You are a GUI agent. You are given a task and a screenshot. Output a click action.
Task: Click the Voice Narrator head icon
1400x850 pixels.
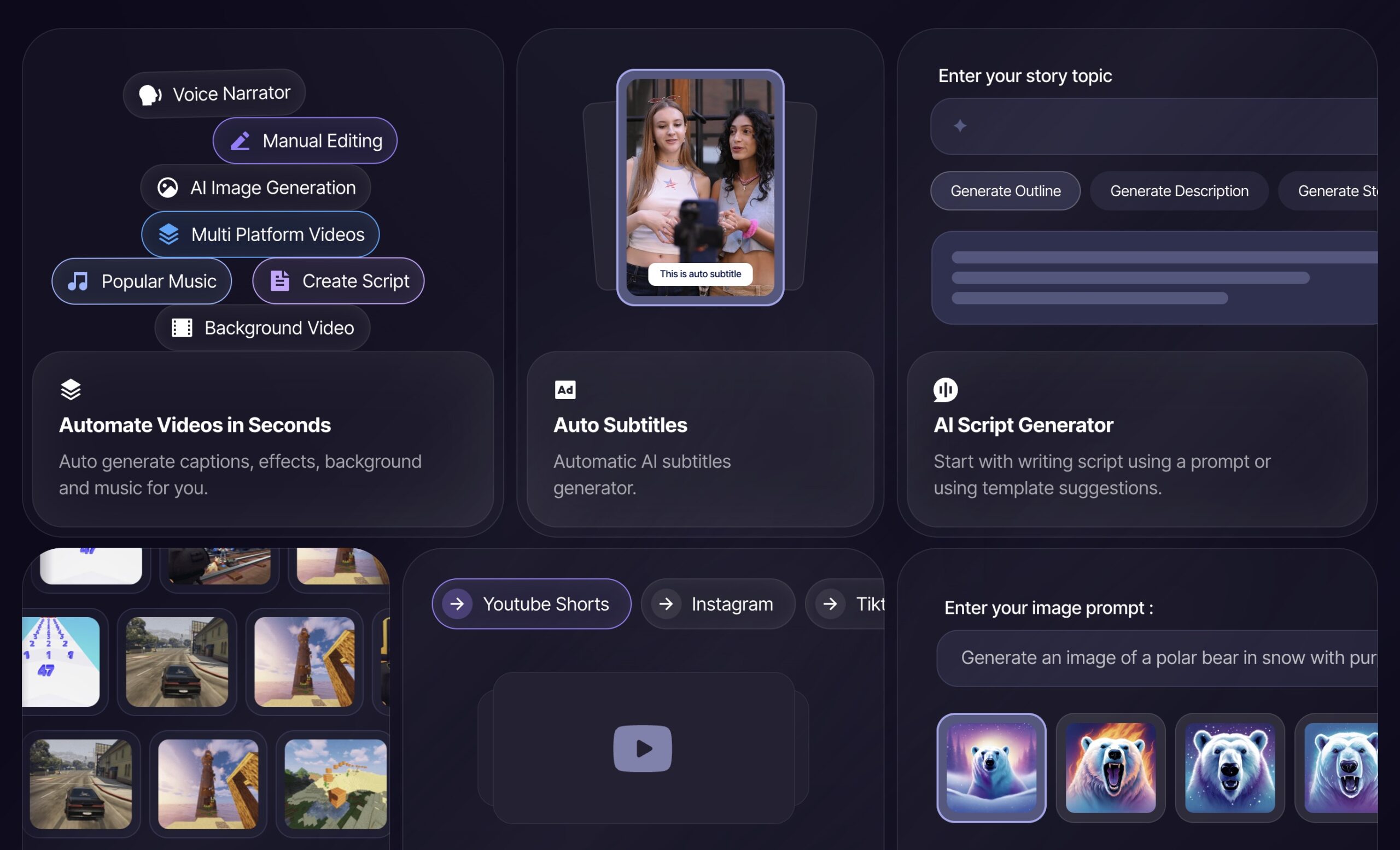tap(150, 95)
